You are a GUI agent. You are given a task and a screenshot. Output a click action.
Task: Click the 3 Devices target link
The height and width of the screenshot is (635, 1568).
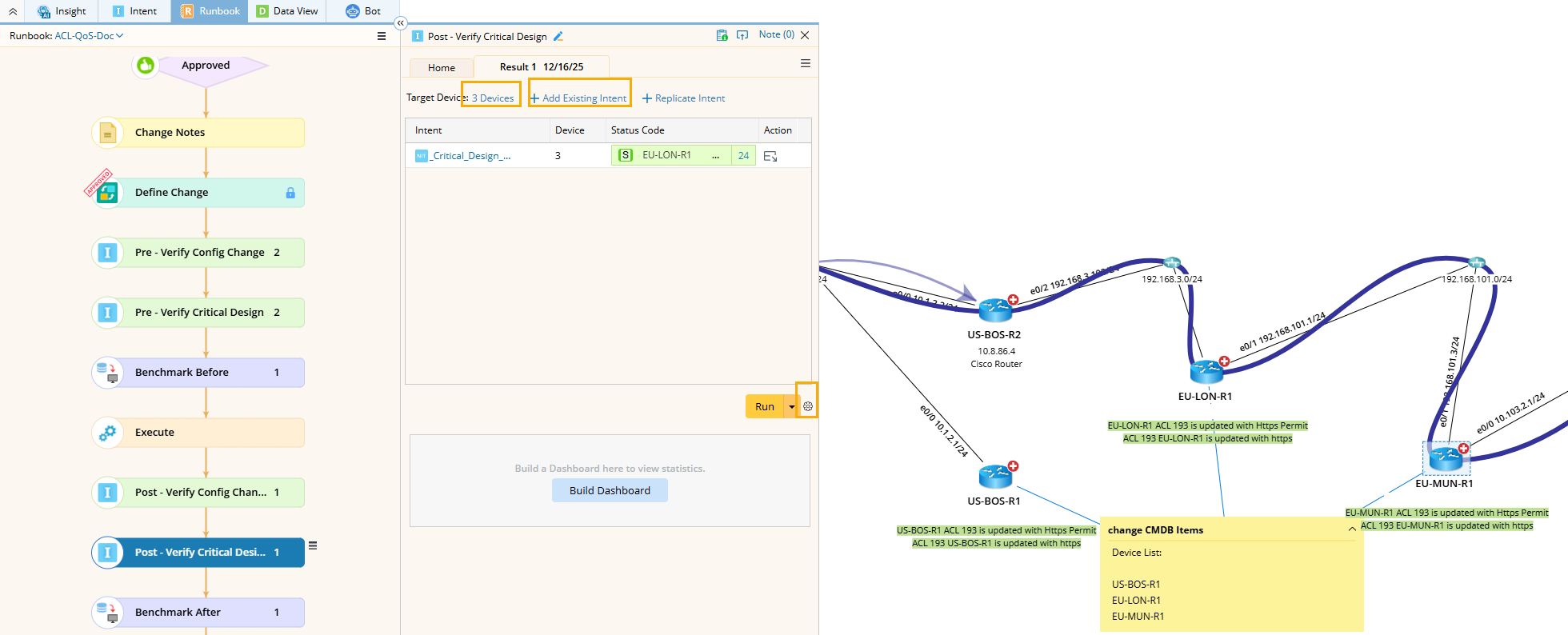(x=493, y=98)
